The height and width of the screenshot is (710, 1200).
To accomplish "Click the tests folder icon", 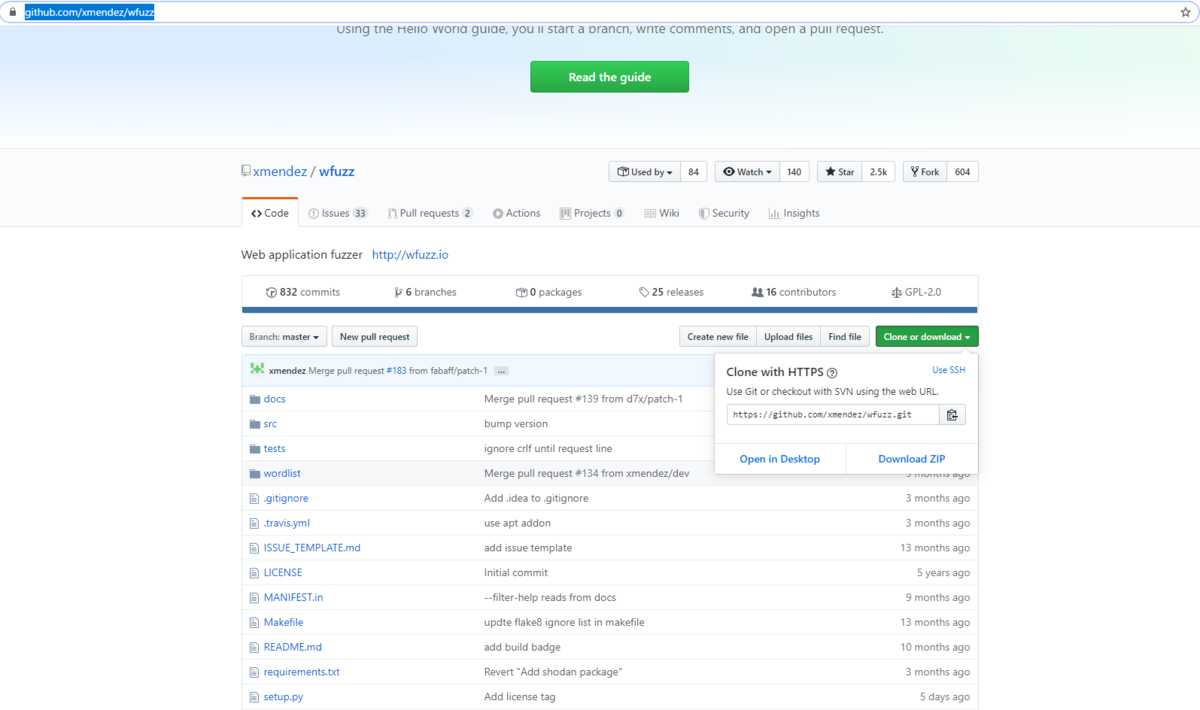I will click(x=254, y=449).
